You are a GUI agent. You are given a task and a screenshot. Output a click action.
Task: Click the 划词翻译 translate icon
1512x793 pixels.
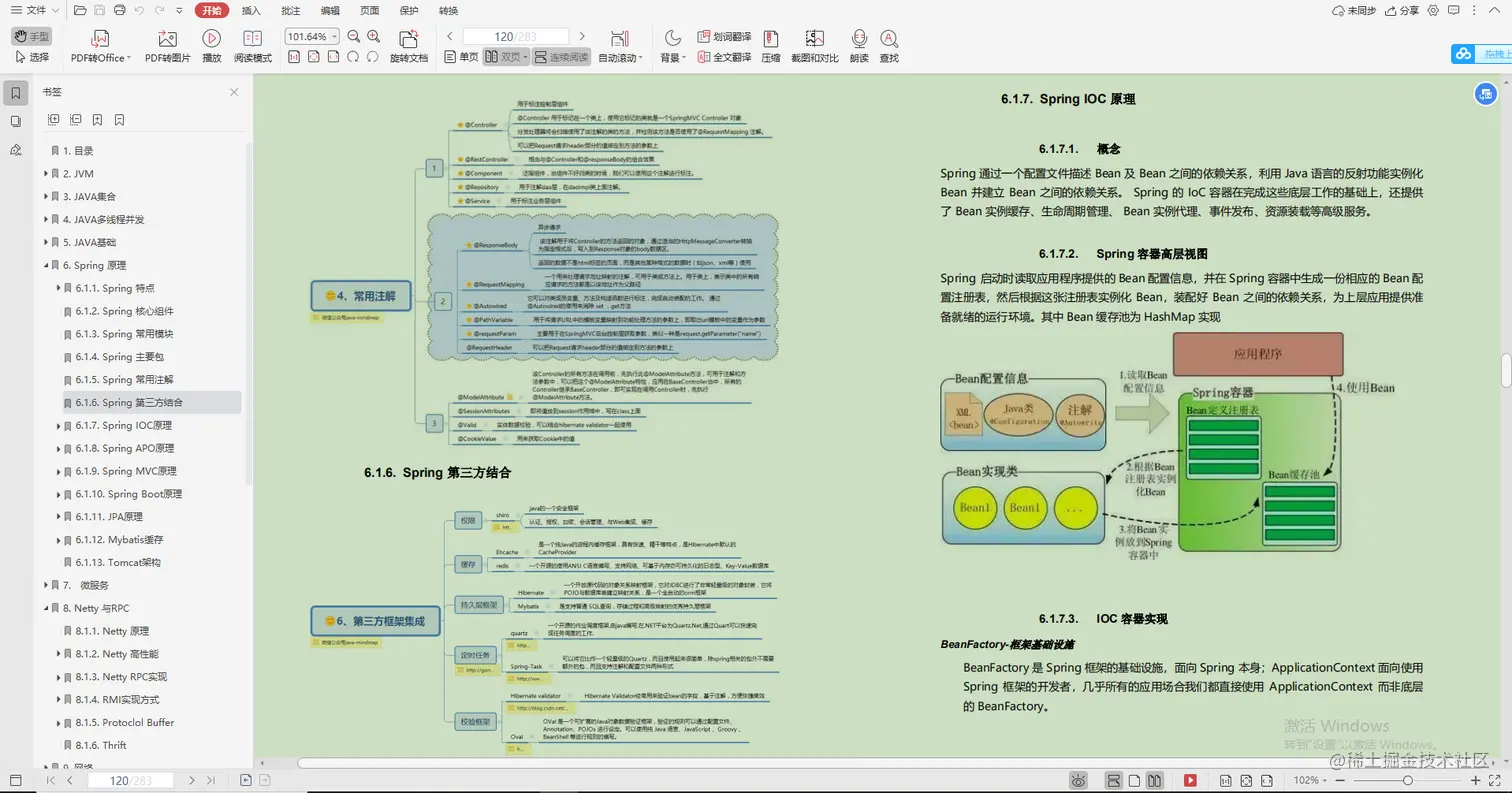(x=725, y=36)
